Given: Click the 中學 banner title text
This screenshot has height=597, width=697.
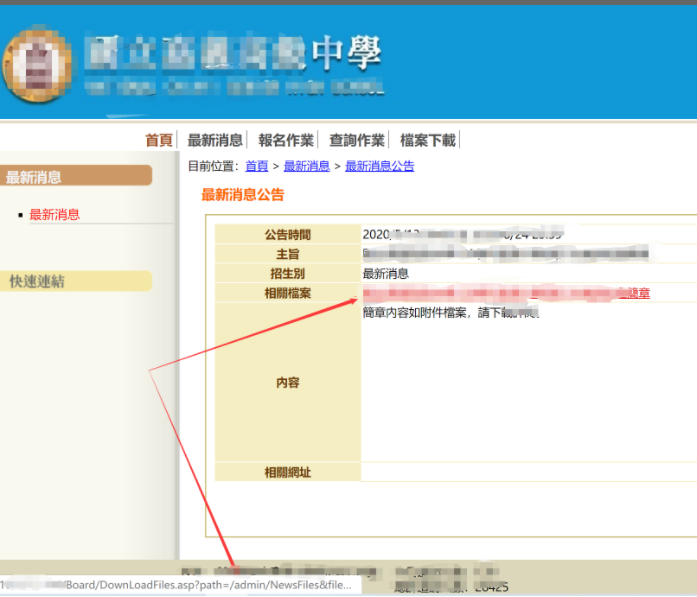Looking at the screenshot, I should (347, 53).
